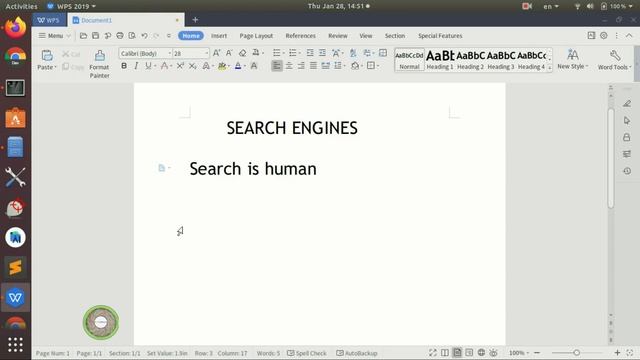Click the lock icon in the right sidebar
Viewport: 640px width, 360px height.
[627, 137]
